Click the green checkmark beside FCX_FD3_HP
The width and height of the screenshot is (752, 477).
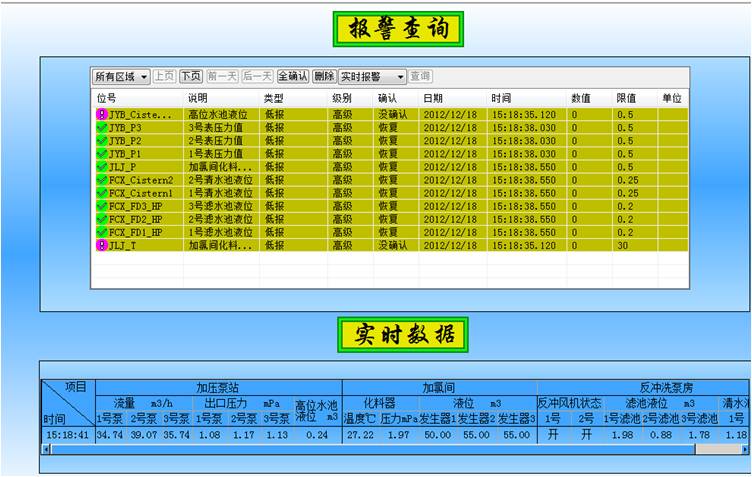pos(101,206)
